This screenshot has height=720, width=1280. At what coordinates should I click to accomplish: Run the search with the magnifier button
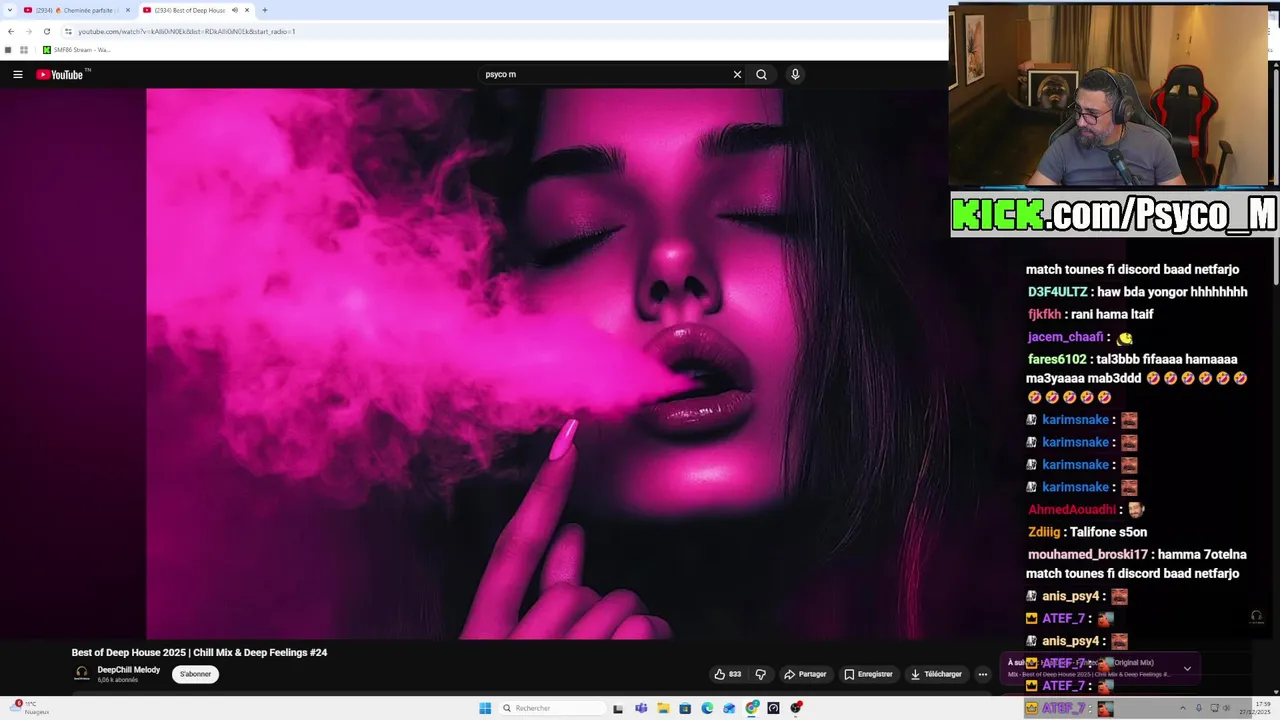pos(761,74)
